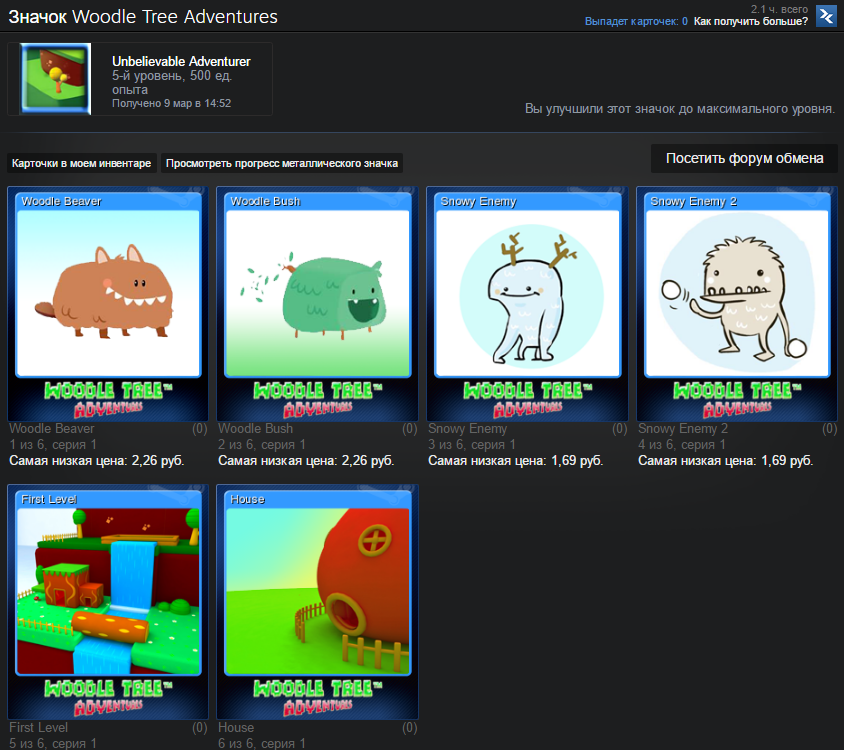This screenshot has height=750, width=844.
Task: Click the Snowy Enemy 2 lowest price 1,69 руб.
Action: tap(726, 461)
